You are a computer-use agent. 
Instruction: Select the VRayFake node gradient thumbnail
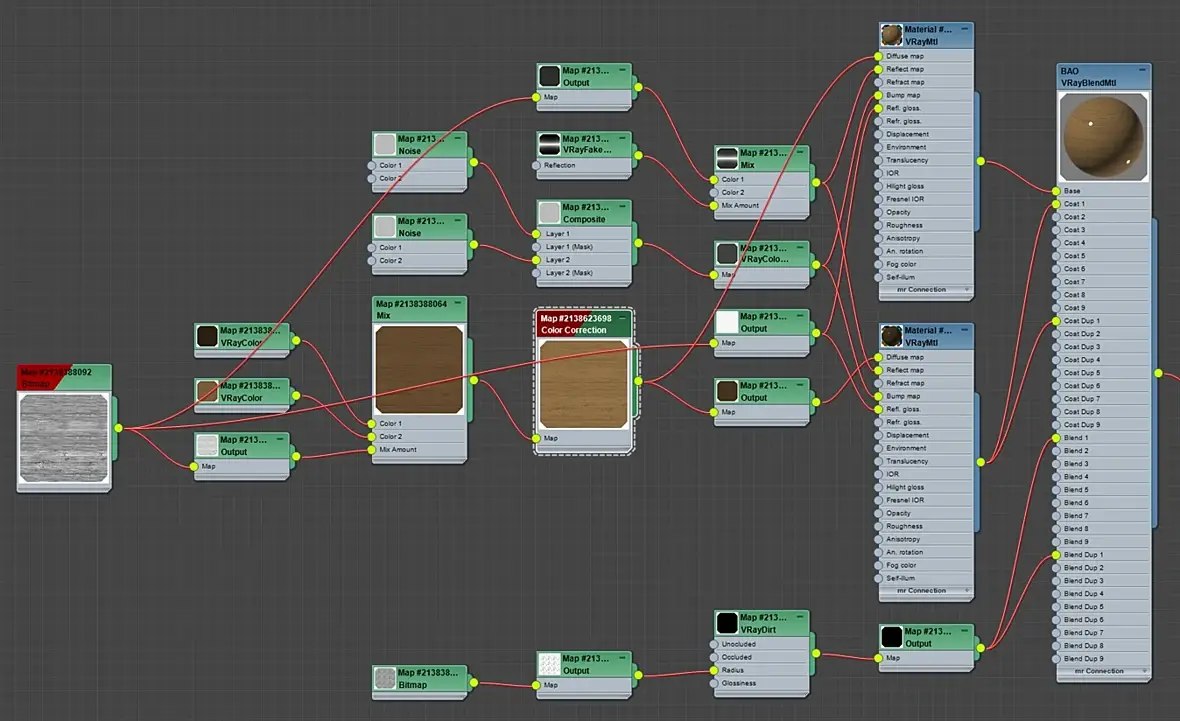click(549, 144)
